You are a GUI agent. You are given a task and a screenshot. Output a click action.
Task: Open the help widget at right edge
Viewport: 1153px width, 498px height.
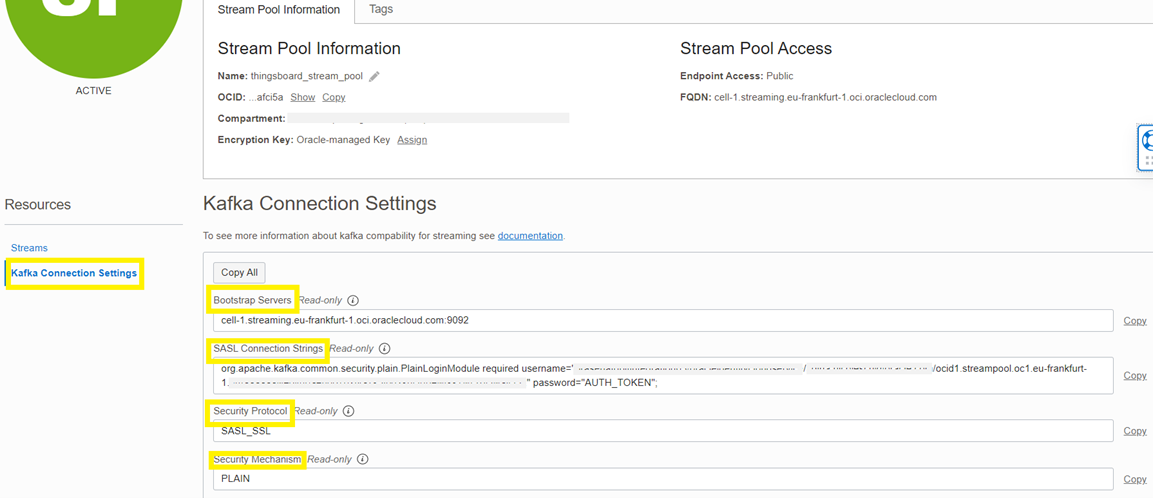1146,148
